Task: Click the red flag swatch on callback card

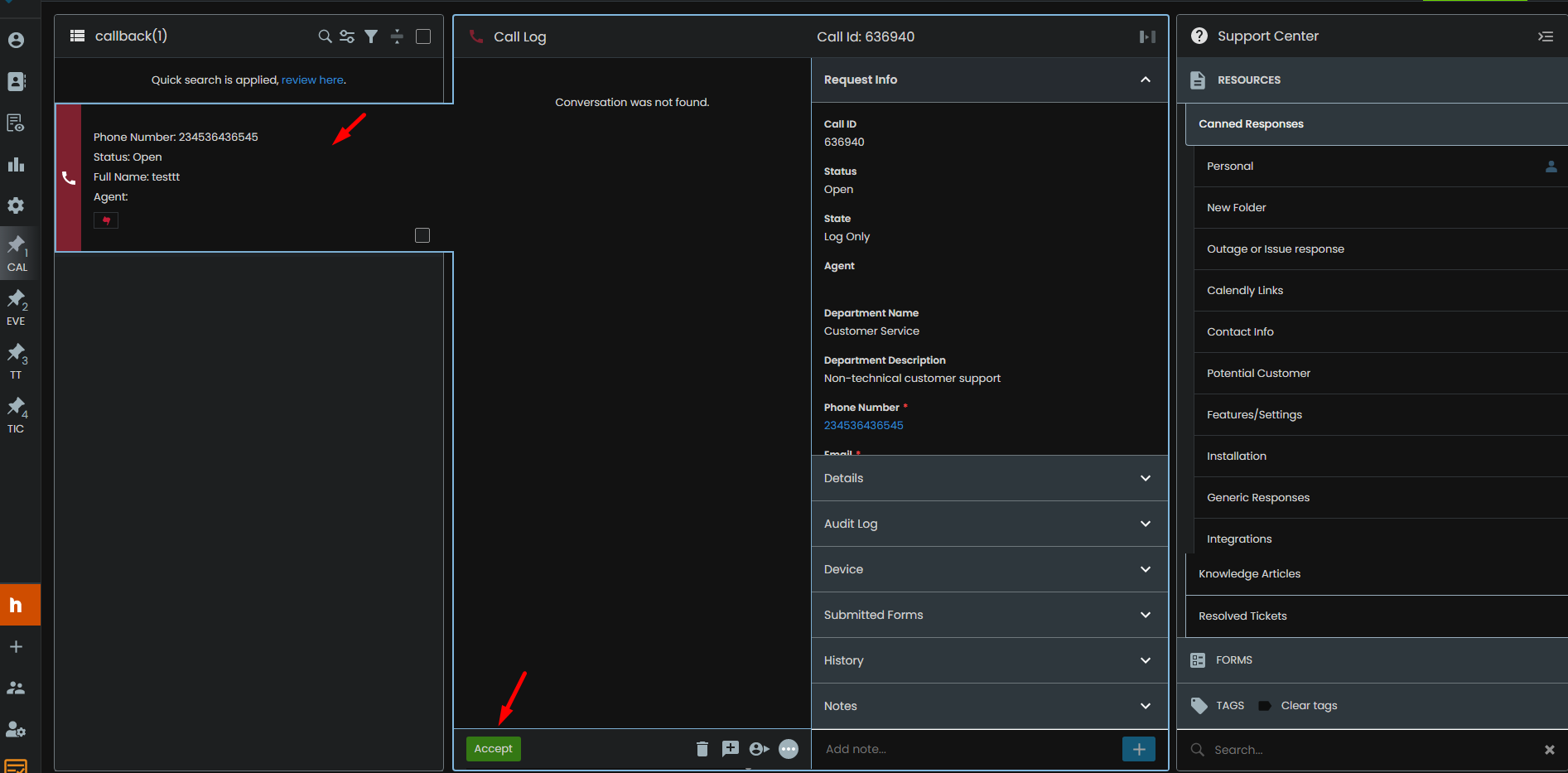Action: click(x=106, y=220)
